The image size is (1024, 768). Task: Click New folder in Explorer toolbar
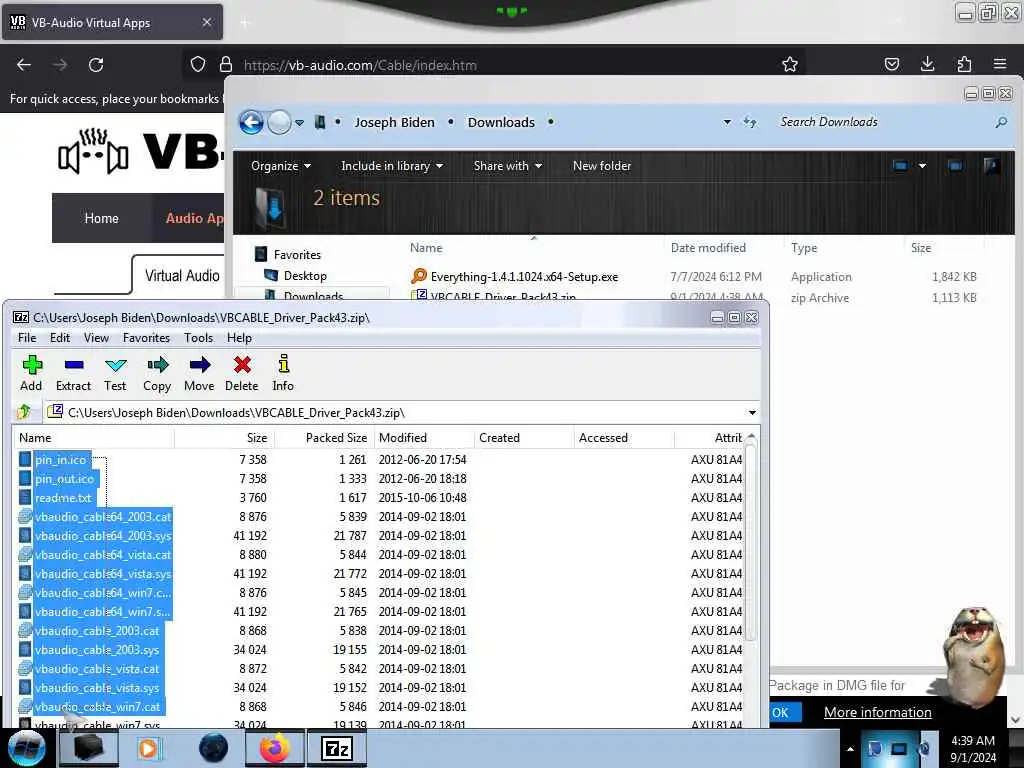pyautogui.click(x=602, y=166)
